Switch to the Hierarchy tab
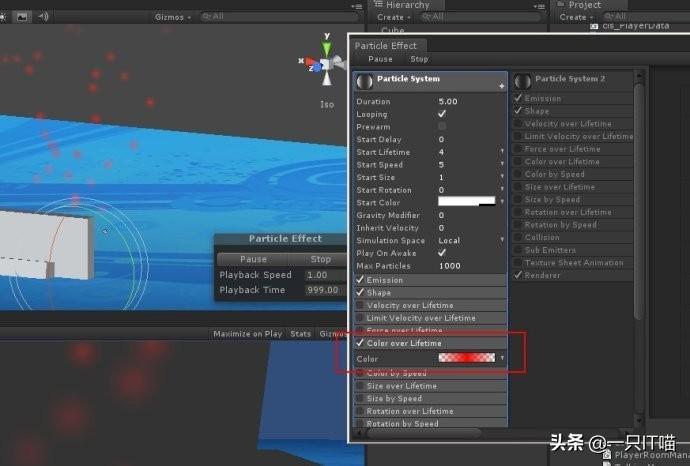 (x=407, y=5)
